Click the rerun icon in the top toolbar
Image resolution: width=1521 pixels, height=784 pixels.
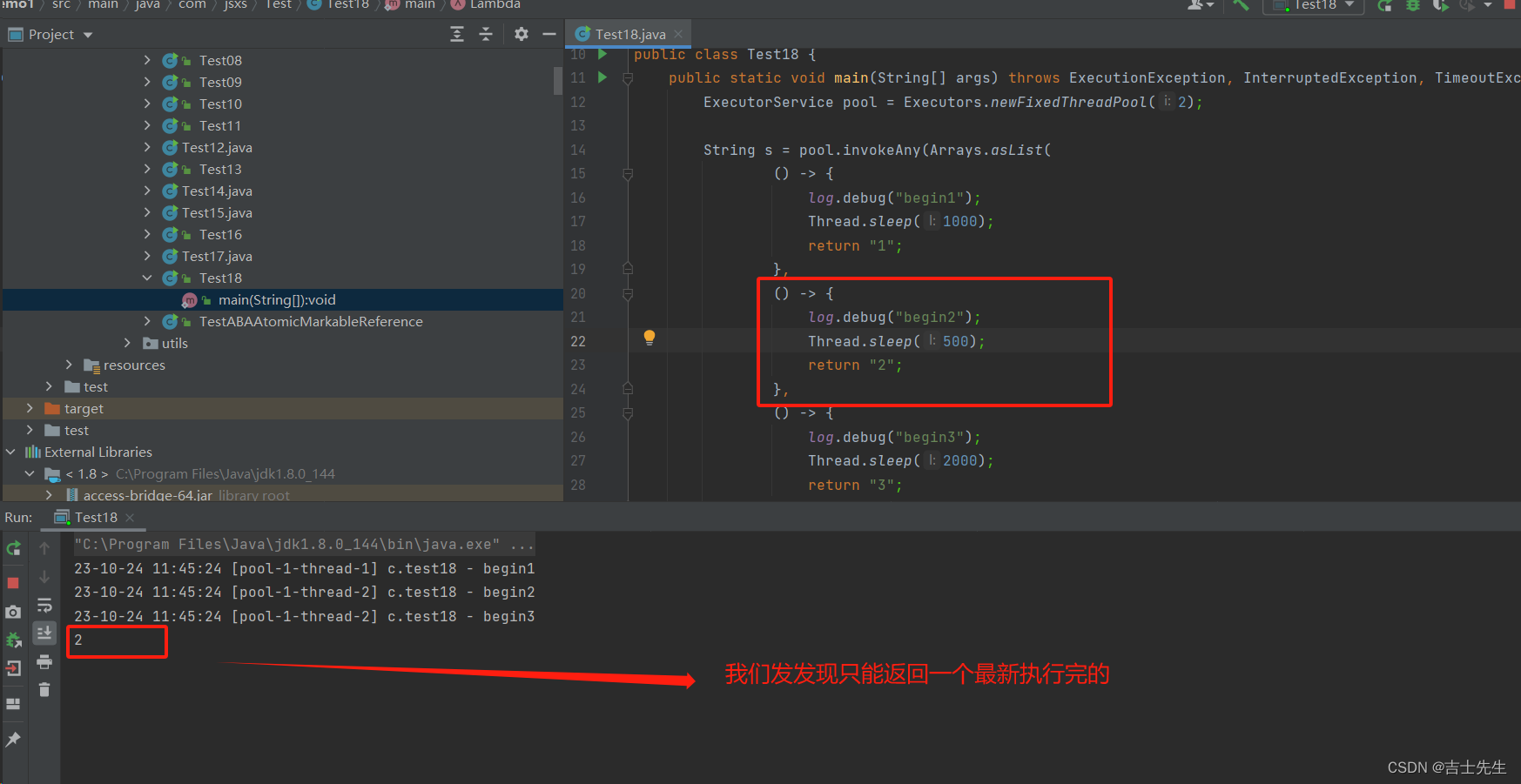coord(1384,5)
